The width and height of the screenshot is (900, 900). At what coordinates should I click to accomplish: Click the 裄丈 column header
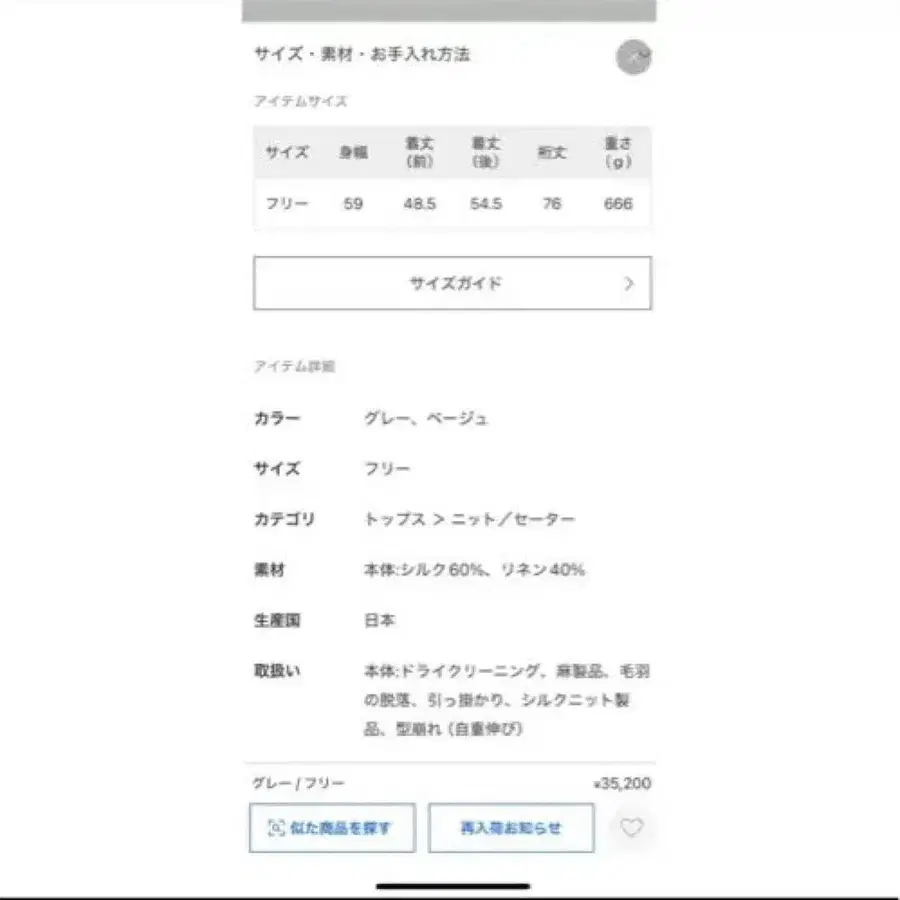[x=552, y=152]
